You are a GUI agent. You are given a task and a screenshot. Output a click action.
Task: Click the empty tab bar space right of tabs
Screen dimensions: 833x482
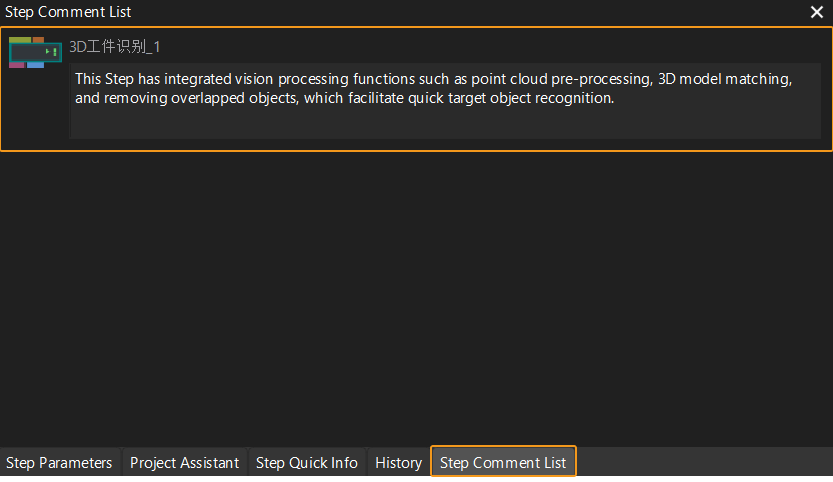point(700,463)
